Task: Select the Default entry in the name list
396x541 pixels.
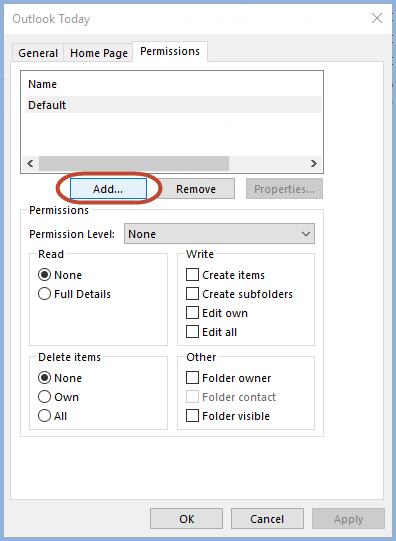Action: click(x=174, y=105)
